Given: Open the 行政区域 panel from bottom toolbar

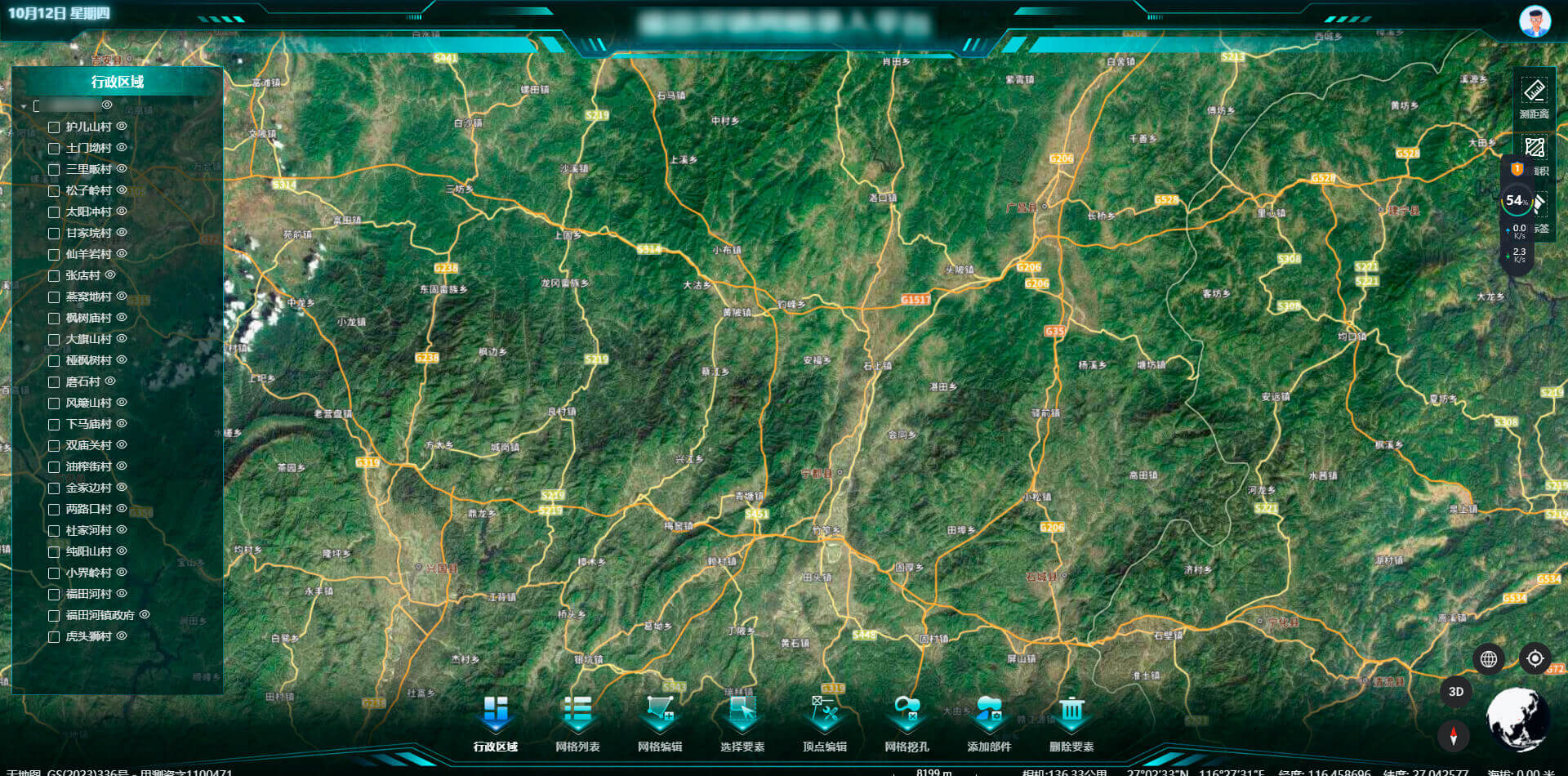Looking at the screenshot, I should pyautogui.click(x=496, y=723).
